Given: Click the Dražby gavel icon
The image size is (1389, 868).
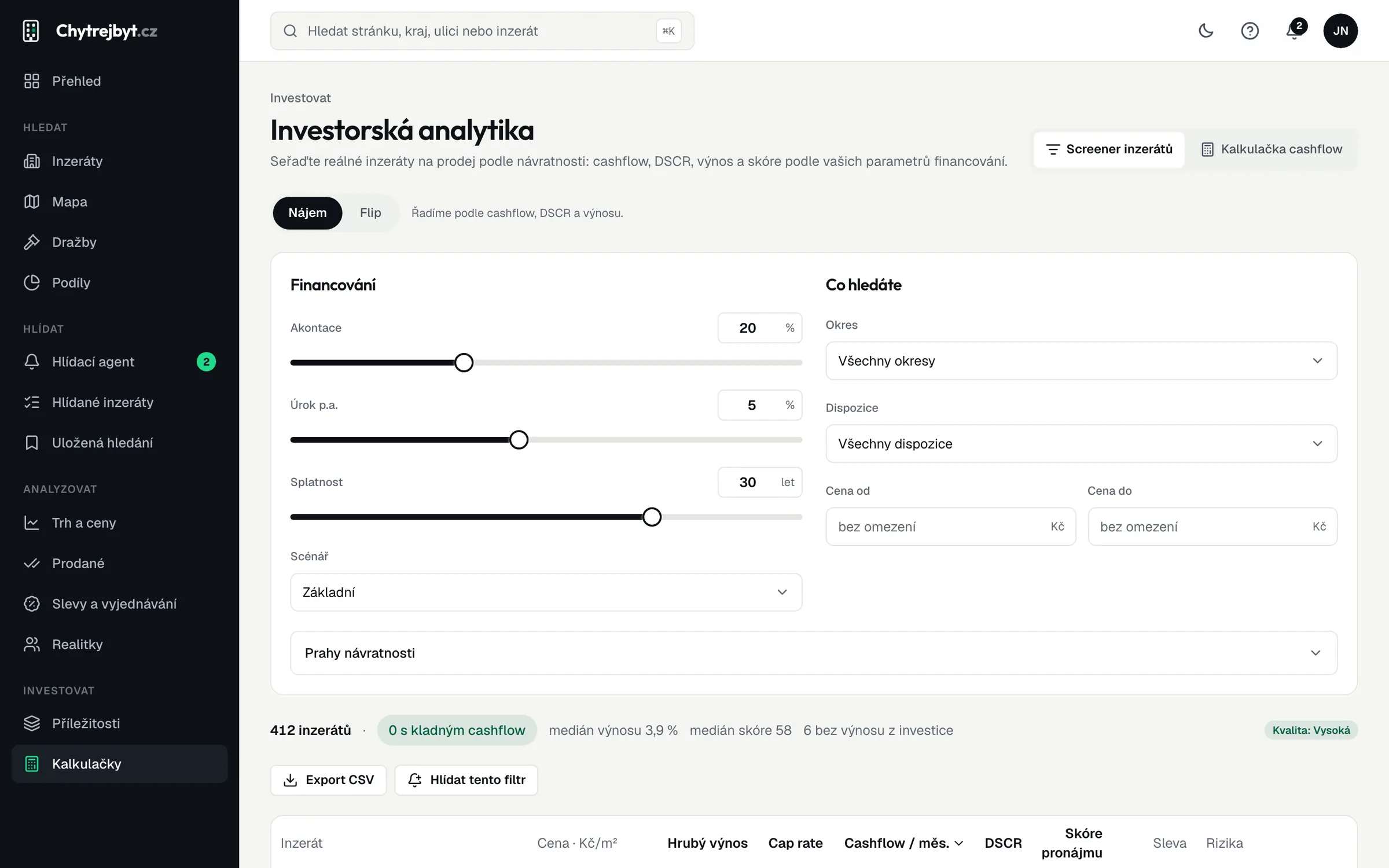Looking at the screenshot, I should coord(32,242).
